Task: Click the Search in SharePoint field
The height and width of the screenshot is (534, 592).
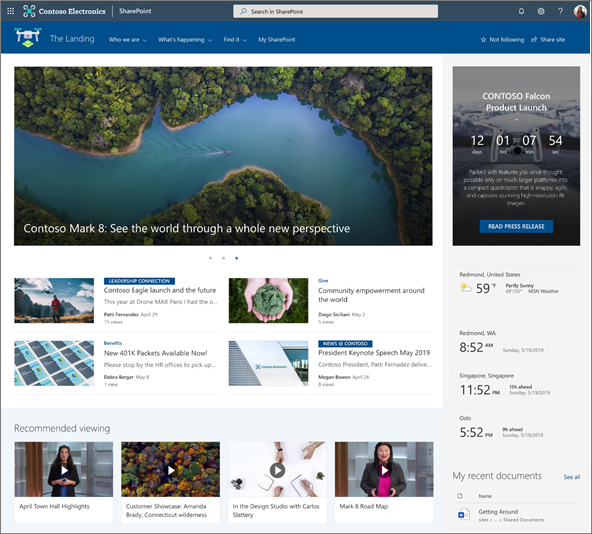Action: click(x=335, y=11)
